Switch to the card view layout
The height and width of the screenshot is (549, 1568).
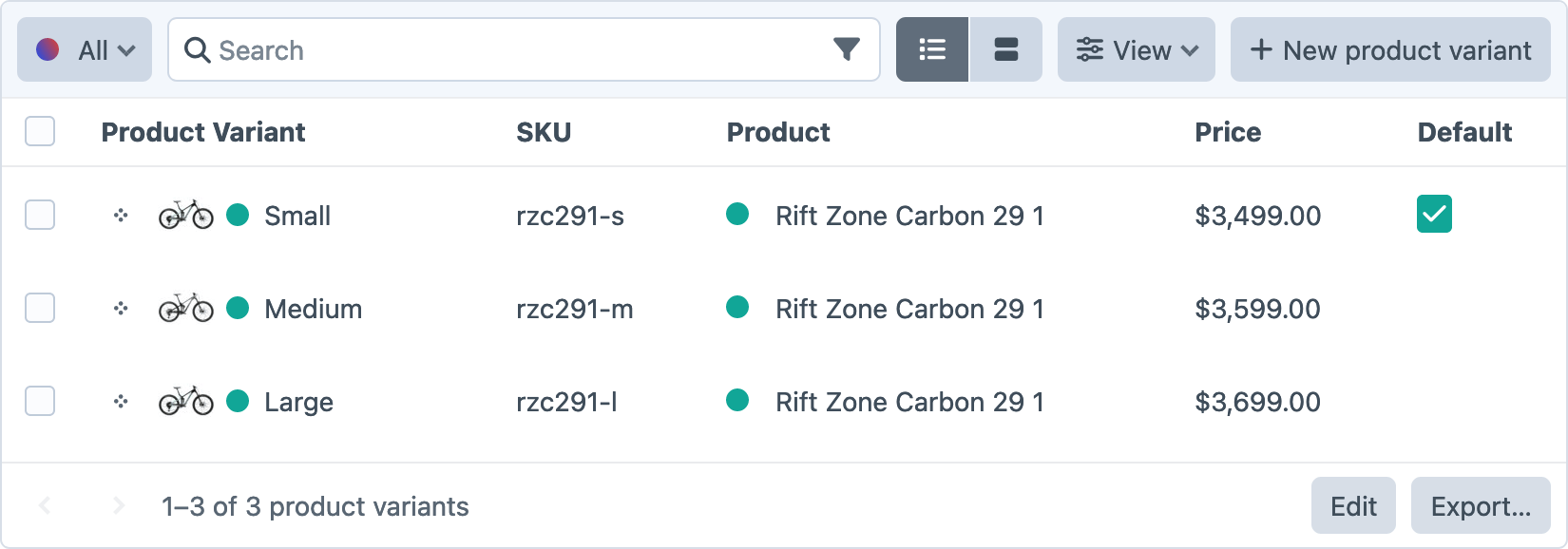pos(1005,49)
